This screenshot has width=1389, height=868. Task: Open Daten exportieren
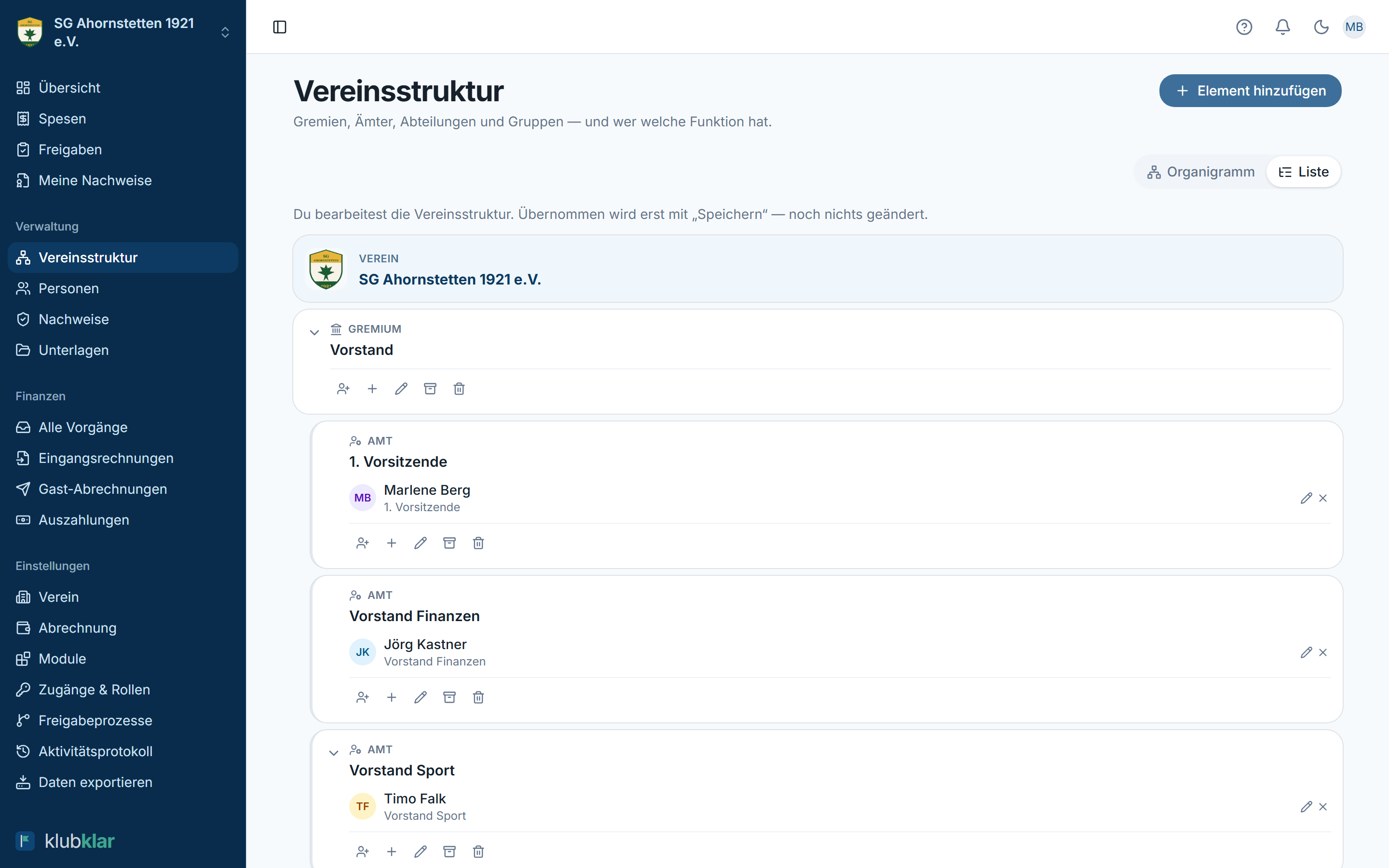point(123,783)
